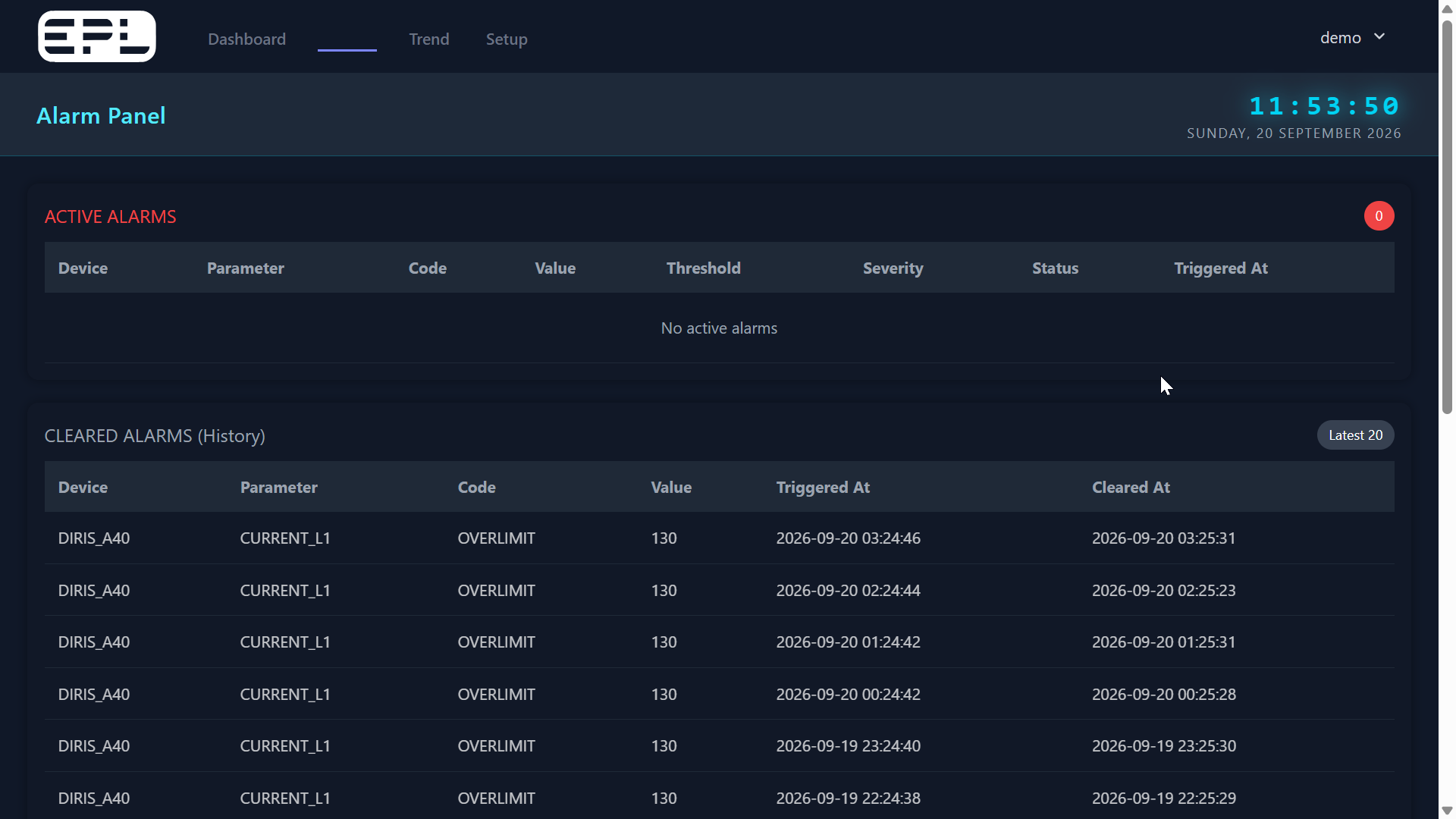Click the Alarm Panel heading
This screenshot has width=1456, height=819.
[101, 115]
